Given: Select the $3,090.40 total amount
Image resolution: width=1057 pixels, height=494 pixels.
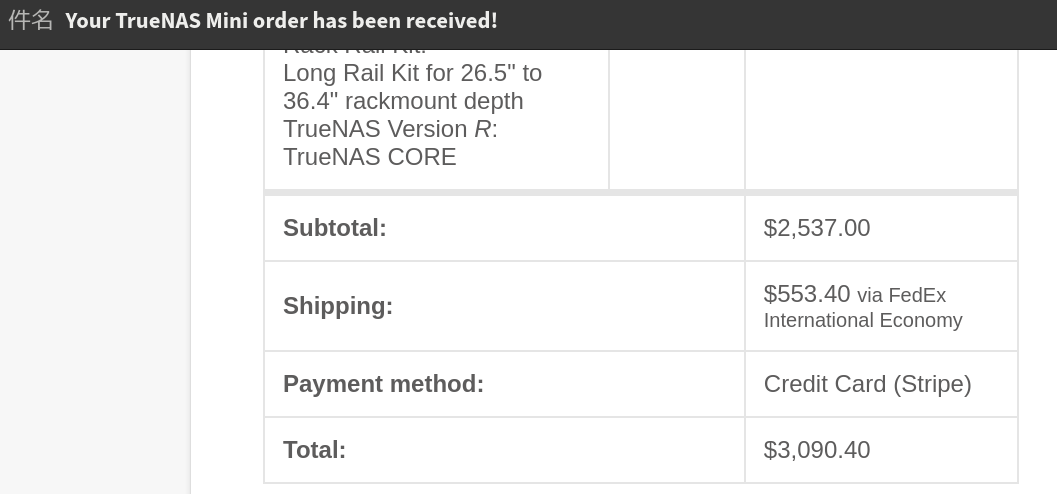Looking at the screenshot, I should pos(816,450).
